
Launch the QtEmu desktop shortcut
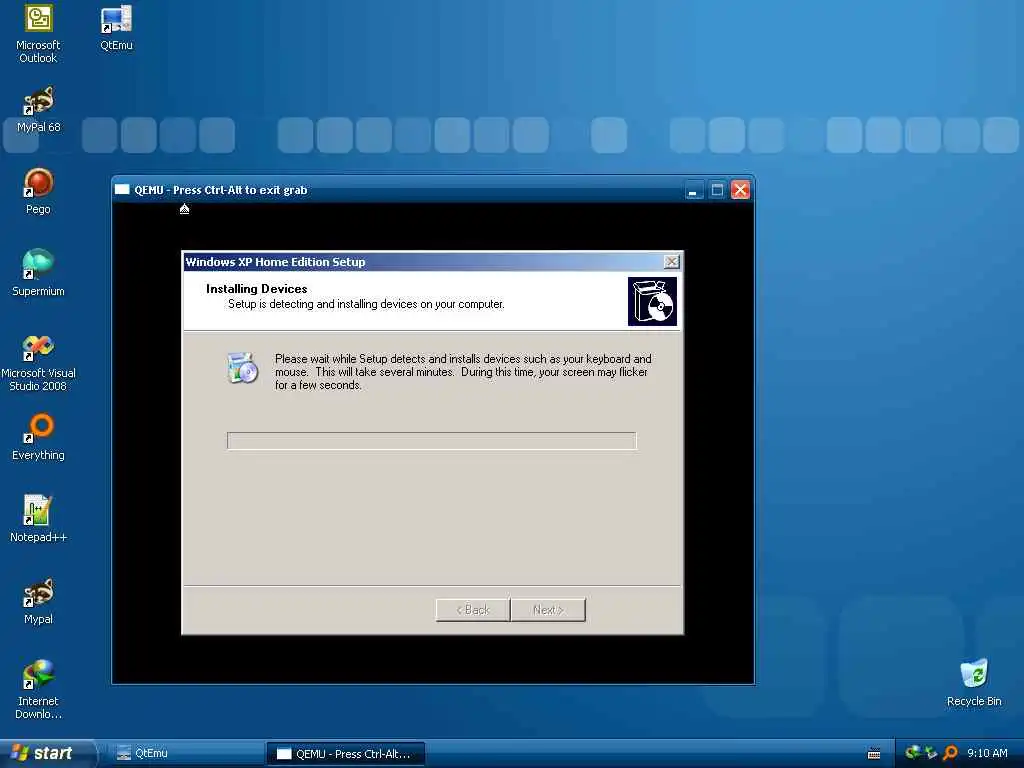[x=116, y=27]
